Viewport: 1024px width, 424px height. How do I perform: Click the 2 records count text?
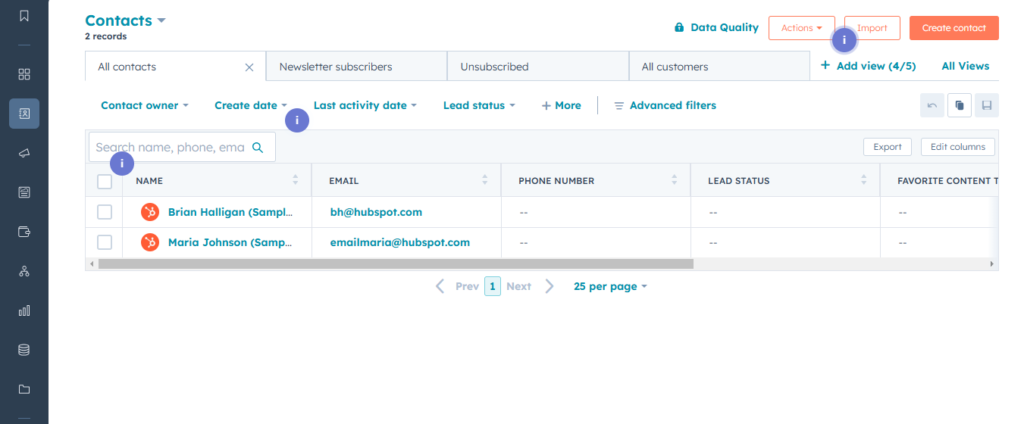(106, 37)
